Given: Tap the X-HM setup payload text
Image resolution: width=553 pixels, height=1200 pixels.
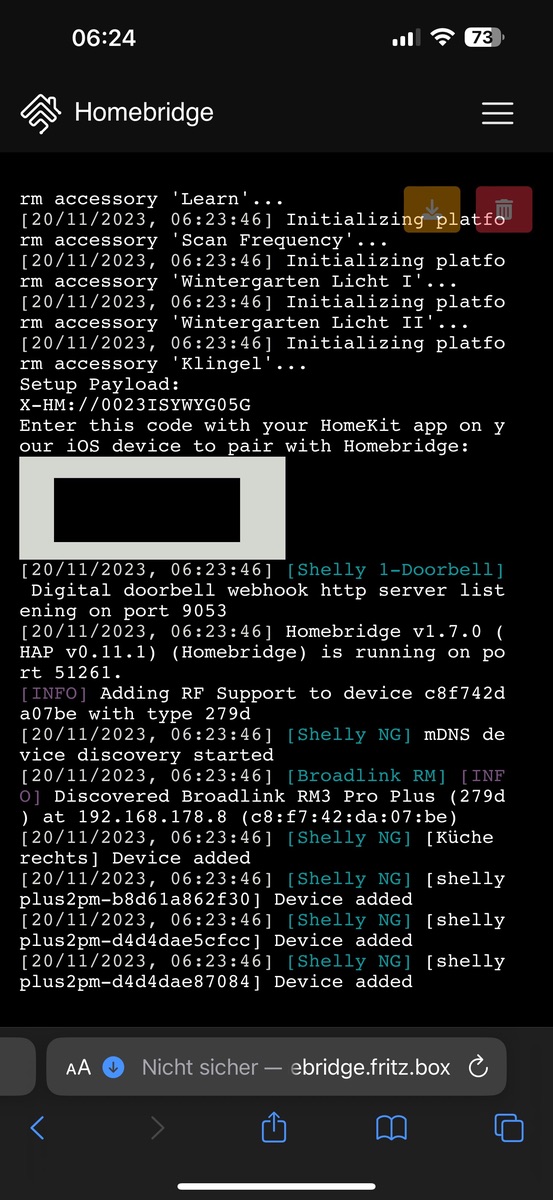Looking at the screenshot, I should (135, 405).
